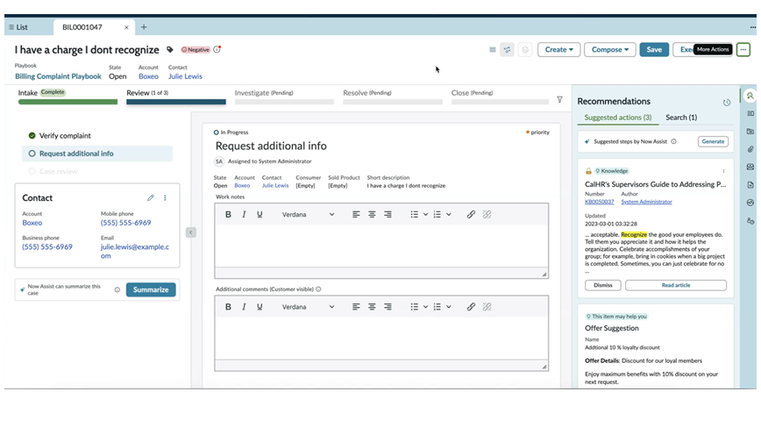Image resolution: width=761 pixels, height=421 pixels.
Task: Select the Investigate (Pending) stage
Action: click(284, 96)
